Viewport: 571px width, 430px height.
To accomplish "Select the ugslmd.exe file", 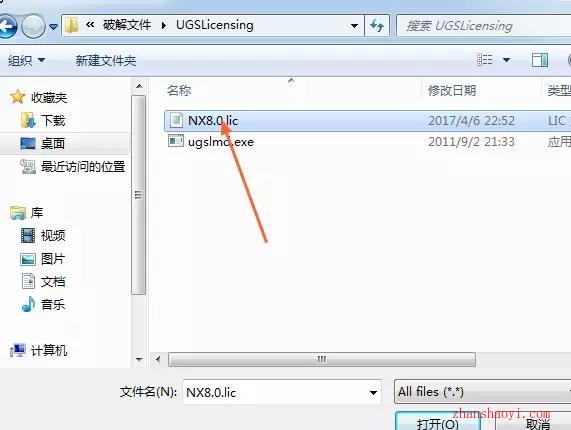I will [x=211, y=142].
